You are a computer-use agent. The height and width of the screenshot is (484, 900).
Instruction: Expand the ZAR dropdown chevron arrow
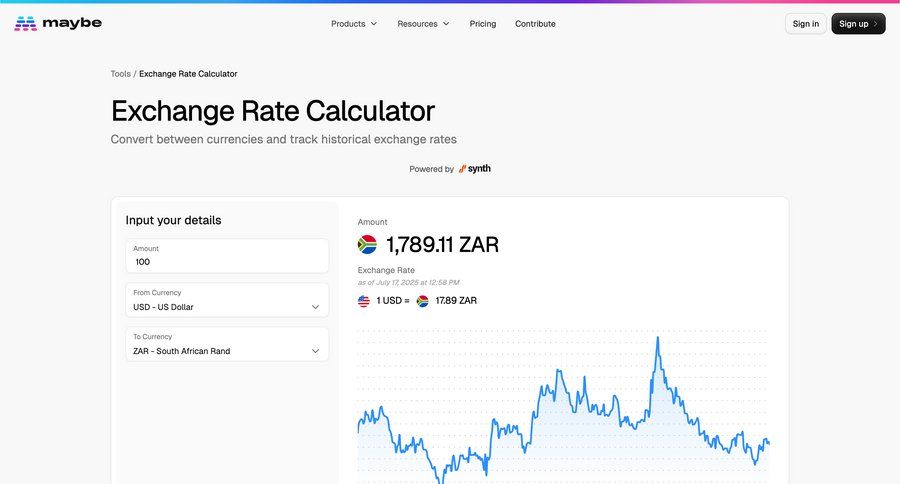(x=315, y=351)
